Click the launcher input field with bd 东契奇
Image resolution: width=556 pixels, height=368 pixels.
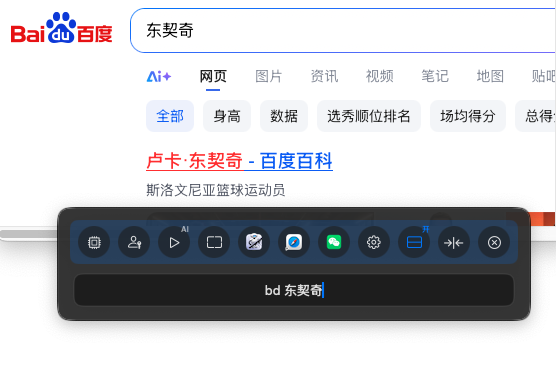tap(294, 290)
